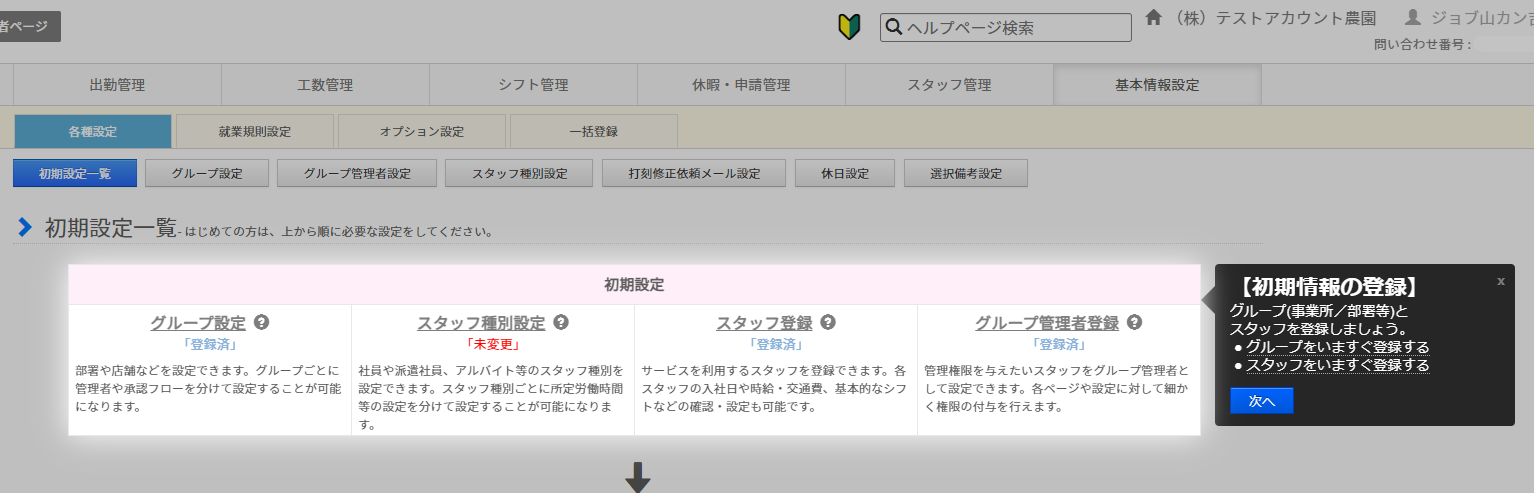Click the 選択備考設定 button
Image resolution: width=1534 pixels, height=493 pixels.
[966, 173]
